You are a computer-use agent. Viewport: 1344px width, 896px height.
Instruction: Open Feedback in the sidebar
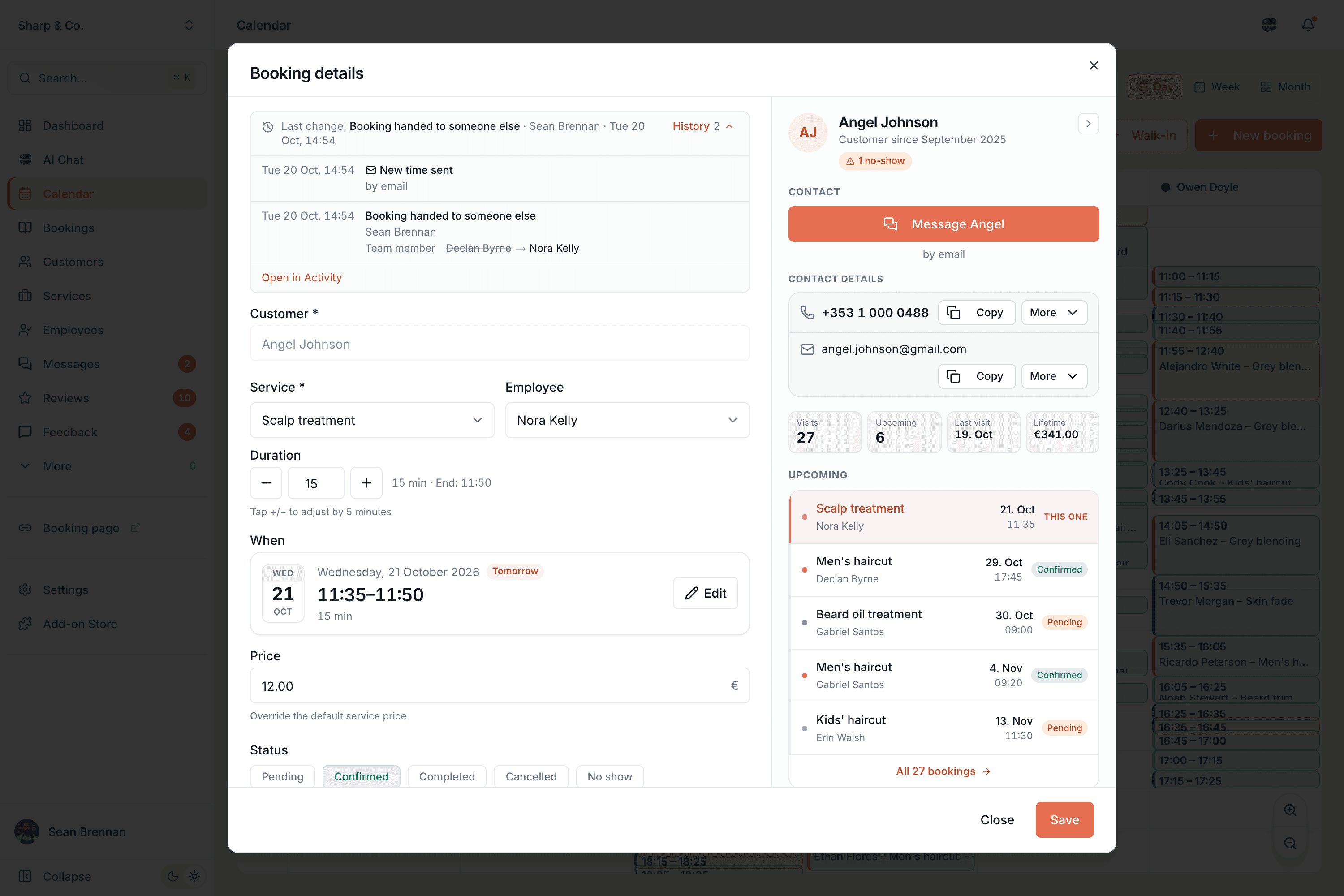(x=108, y=432)
